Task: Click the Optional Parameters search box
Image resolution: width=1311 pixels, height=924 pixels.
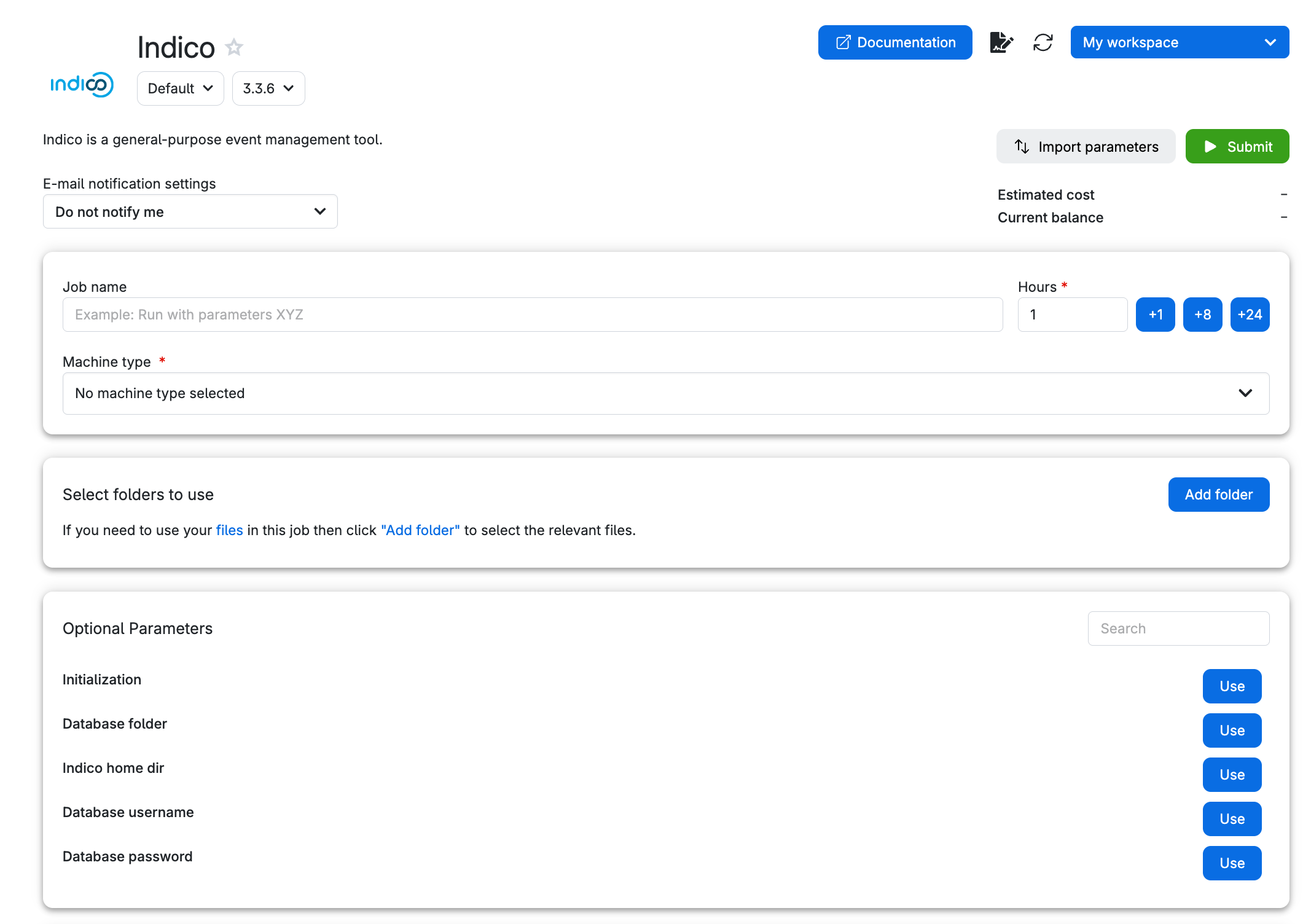Action: 1178,628
